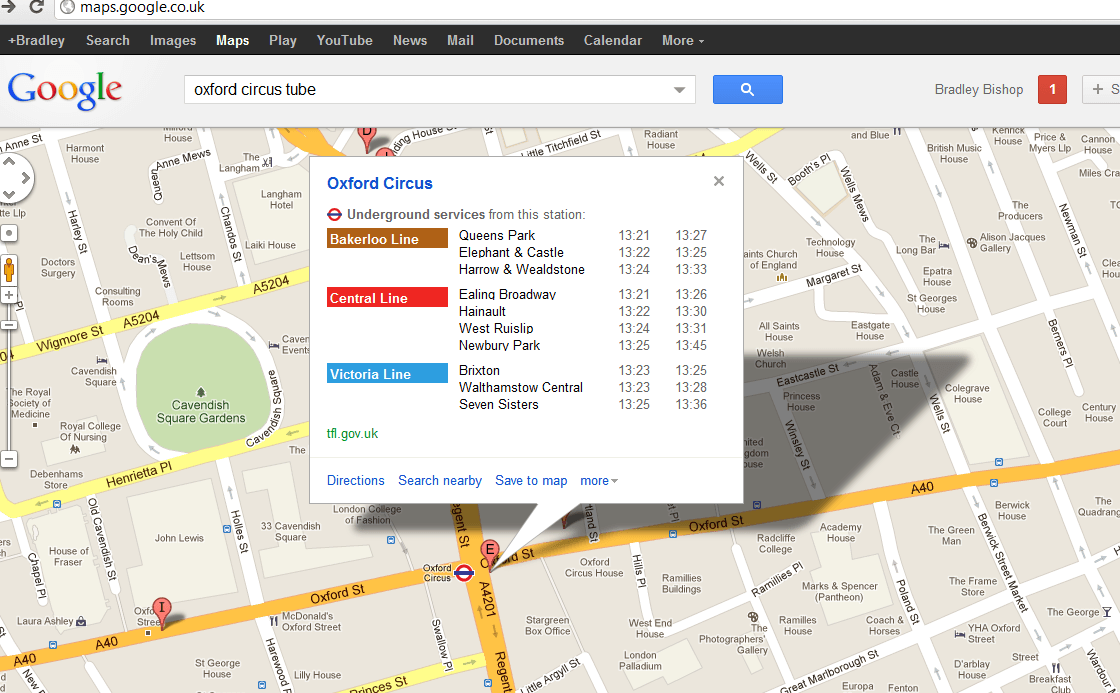Click the YHA Oxford Street hotel icon

point(960,634)
